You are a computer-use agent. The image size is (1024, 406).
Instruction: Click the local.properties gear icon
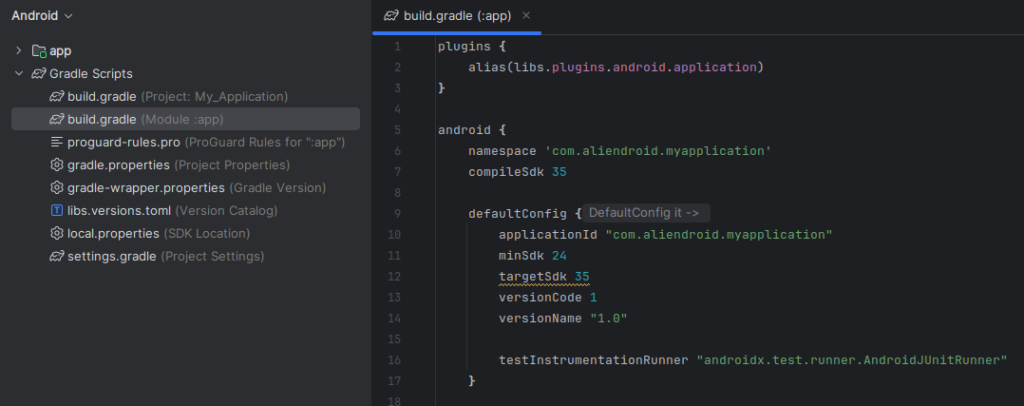(57, 234)
